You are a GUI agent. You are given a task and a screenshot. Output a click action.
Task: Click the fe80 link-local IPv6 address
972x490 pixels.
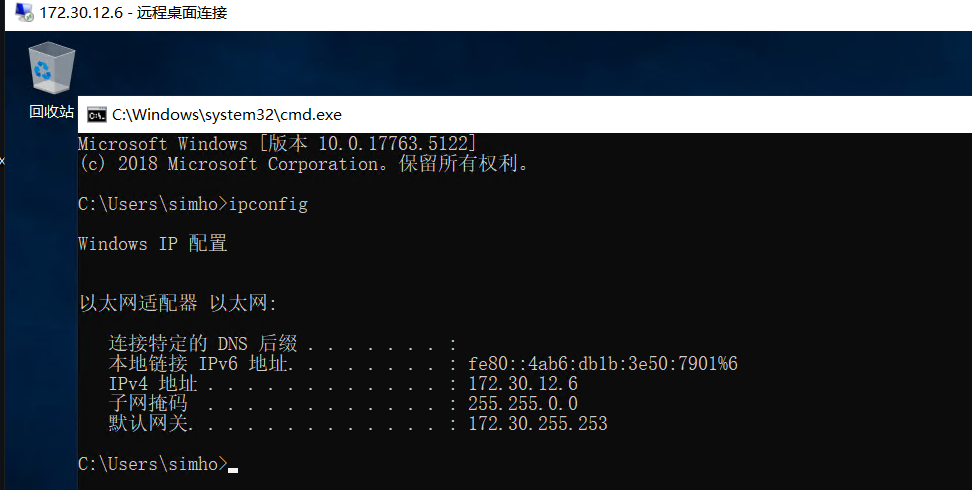pos(603,363)
